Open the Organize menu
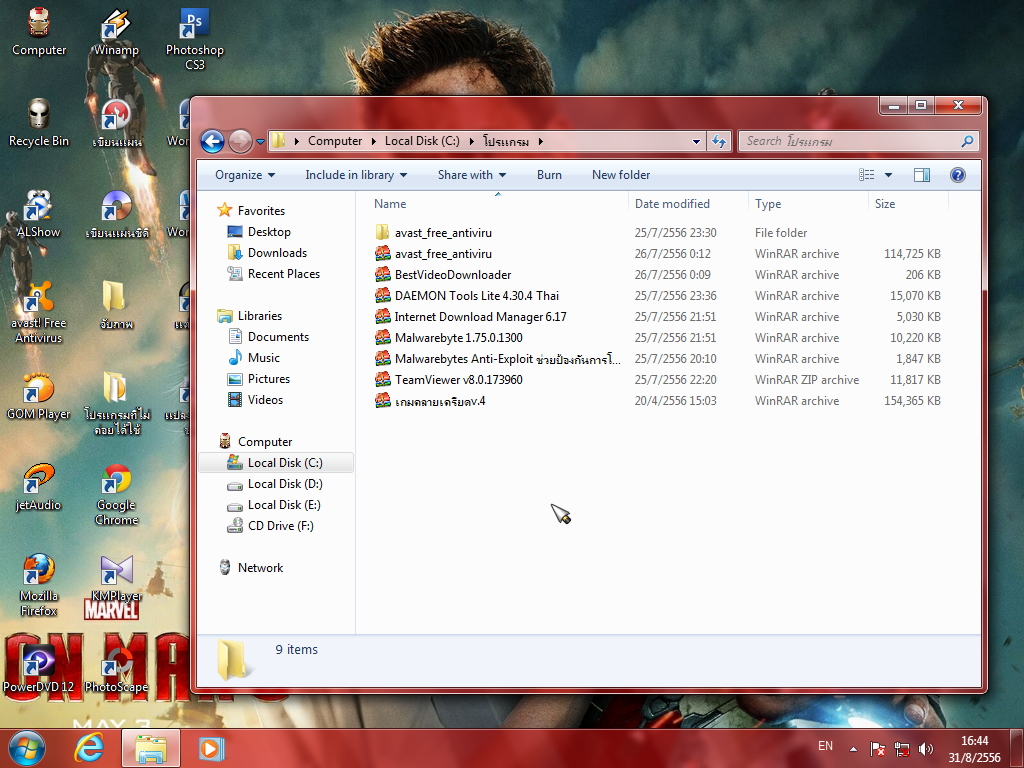Viewport: 1024px width, 768px height. (245, 175)
